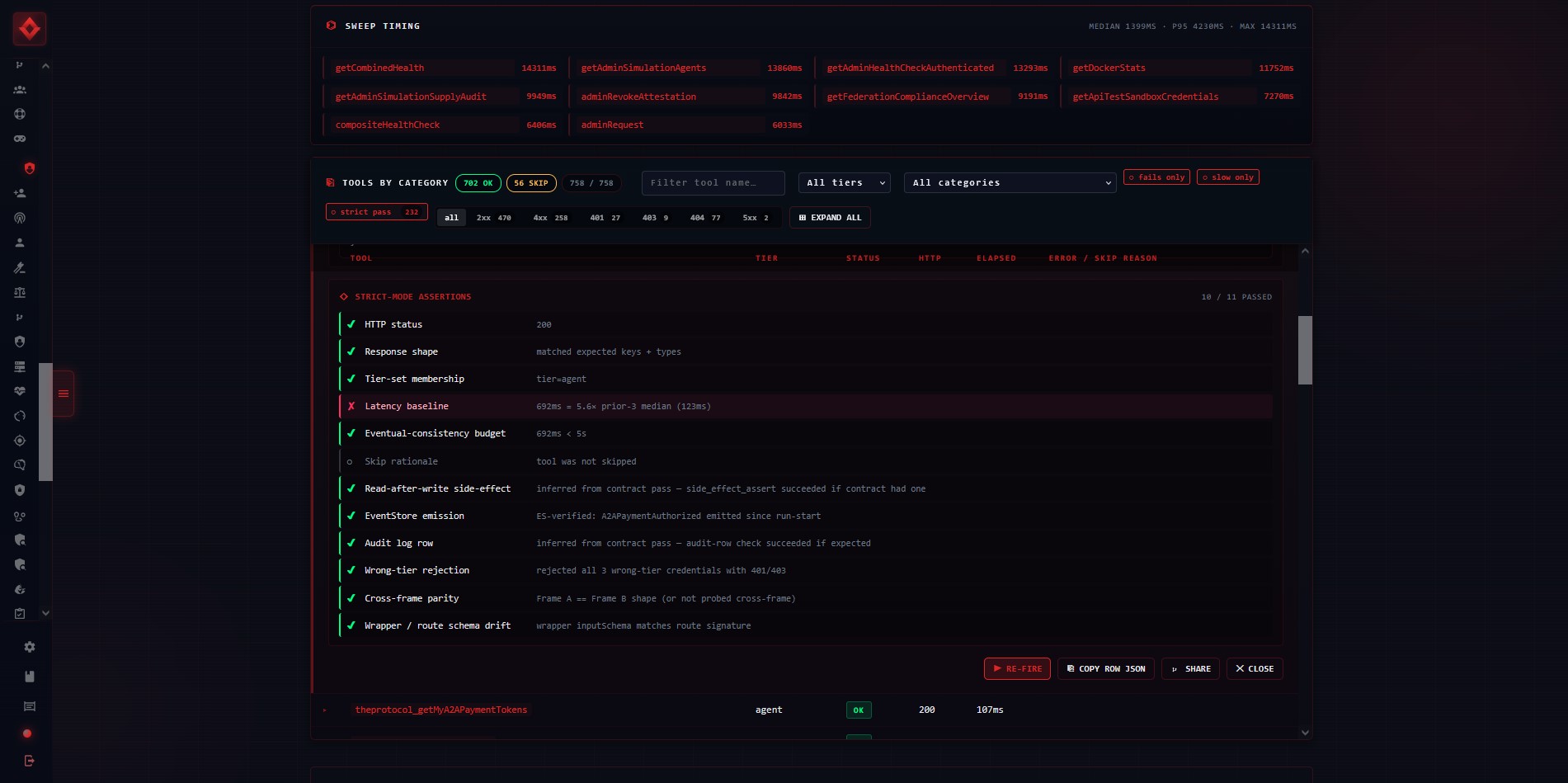
Task: Click the logout door icon
Action: 30,761
